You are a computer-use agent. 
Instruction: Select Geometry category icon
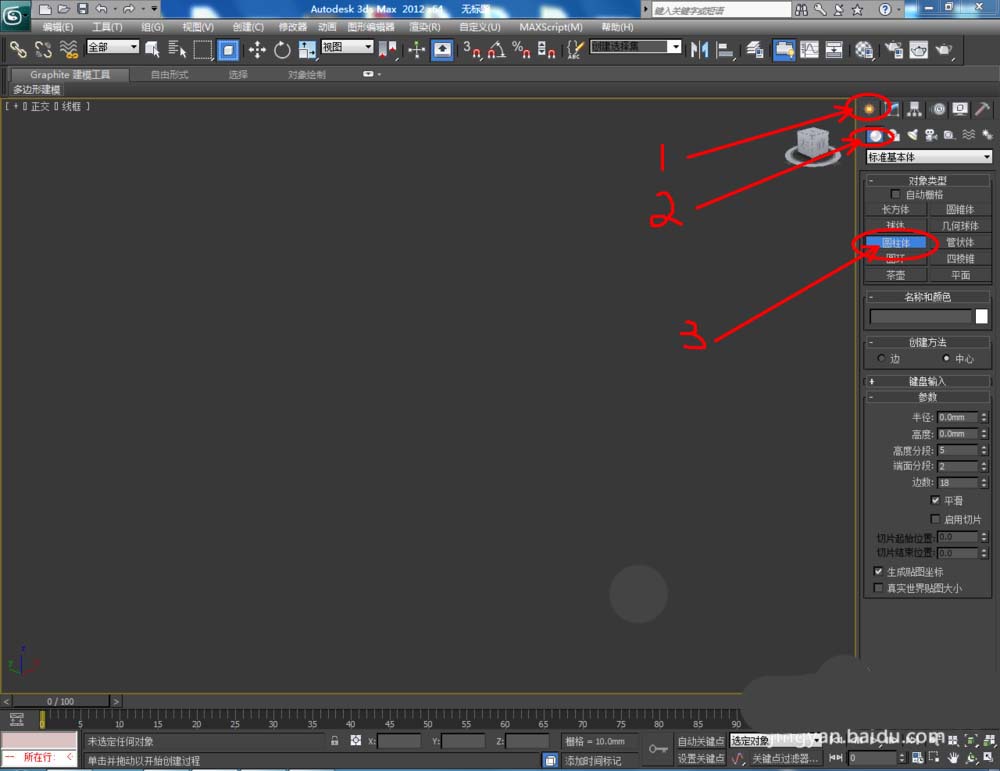coord(876,135)
